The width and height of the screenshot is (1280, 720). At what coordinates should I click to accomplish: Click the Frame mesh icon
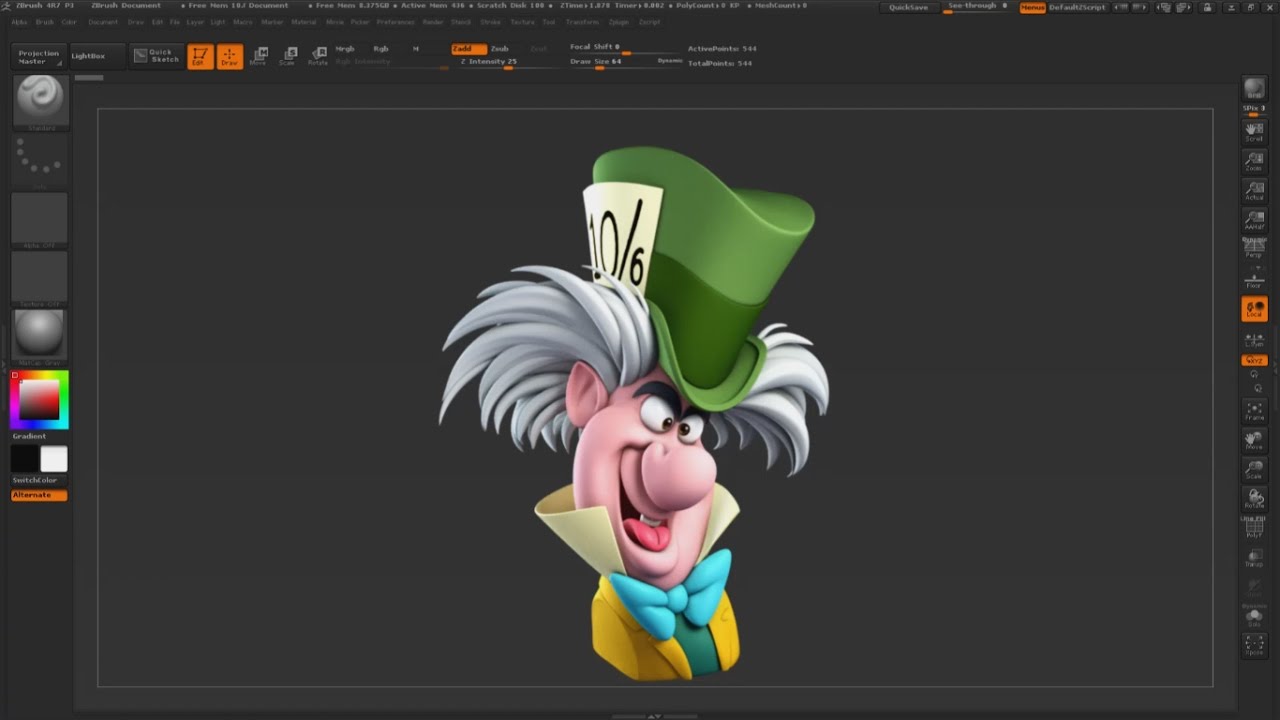1254,410
